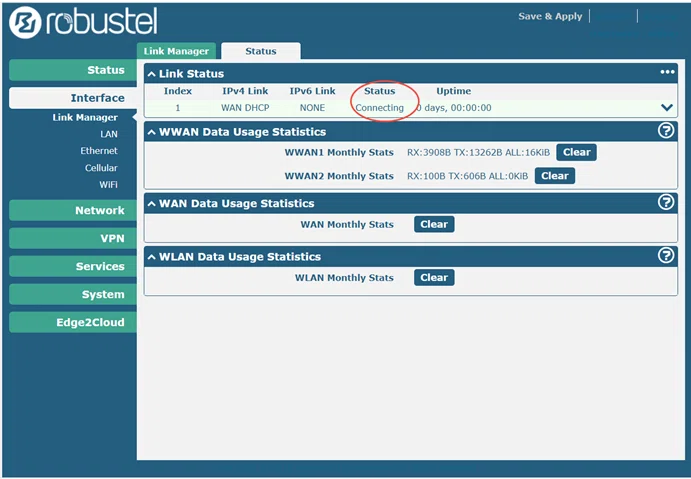This screenshot has width=691, height=479.
Task: Open the Status sidebar menu
Action: (73, 70)
